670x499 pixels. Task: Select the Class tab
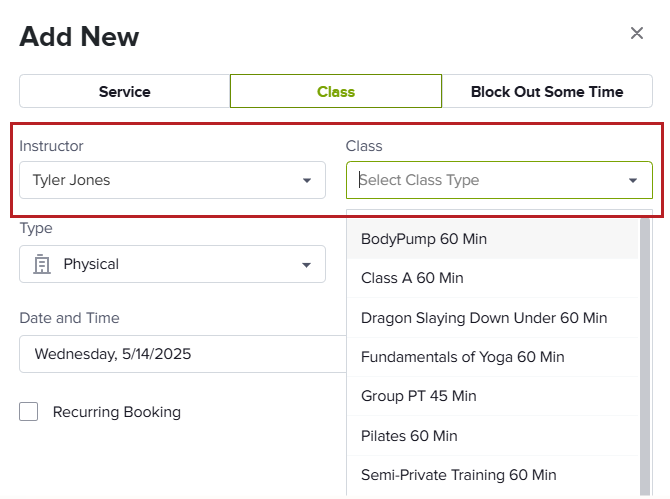pos(336,91)
